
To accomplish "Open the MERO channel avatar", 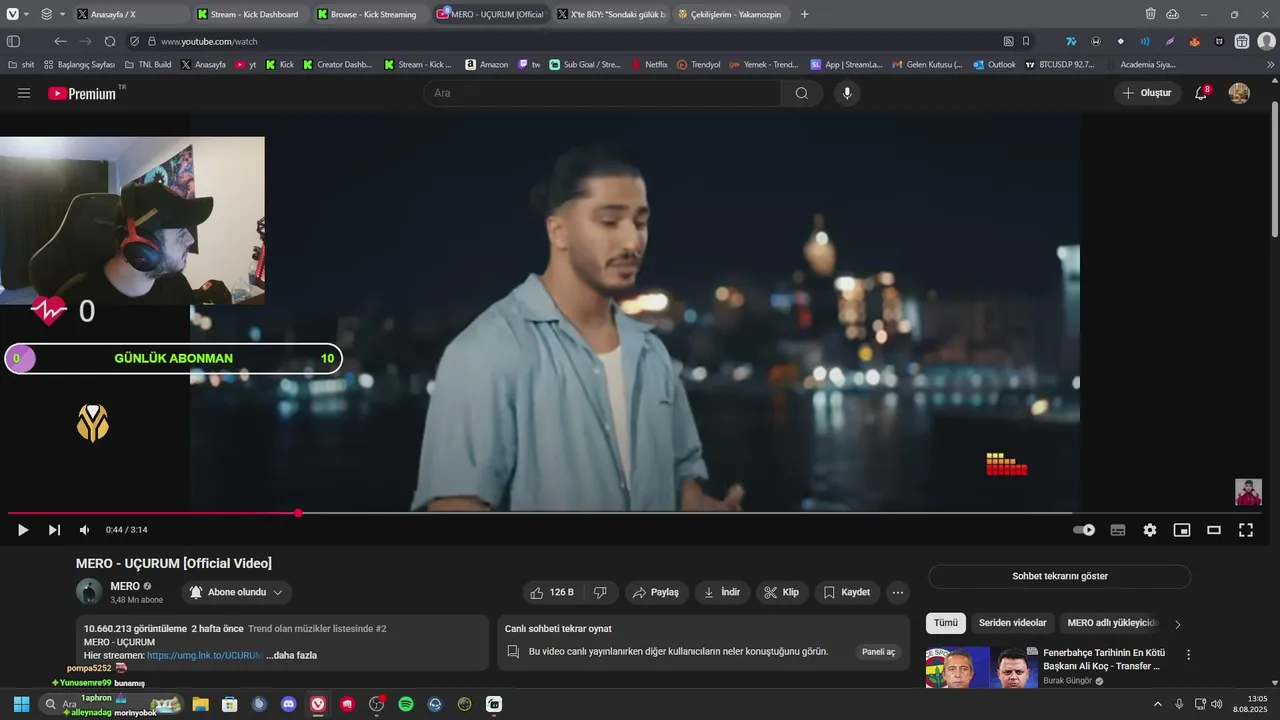I will click(89, 591).
